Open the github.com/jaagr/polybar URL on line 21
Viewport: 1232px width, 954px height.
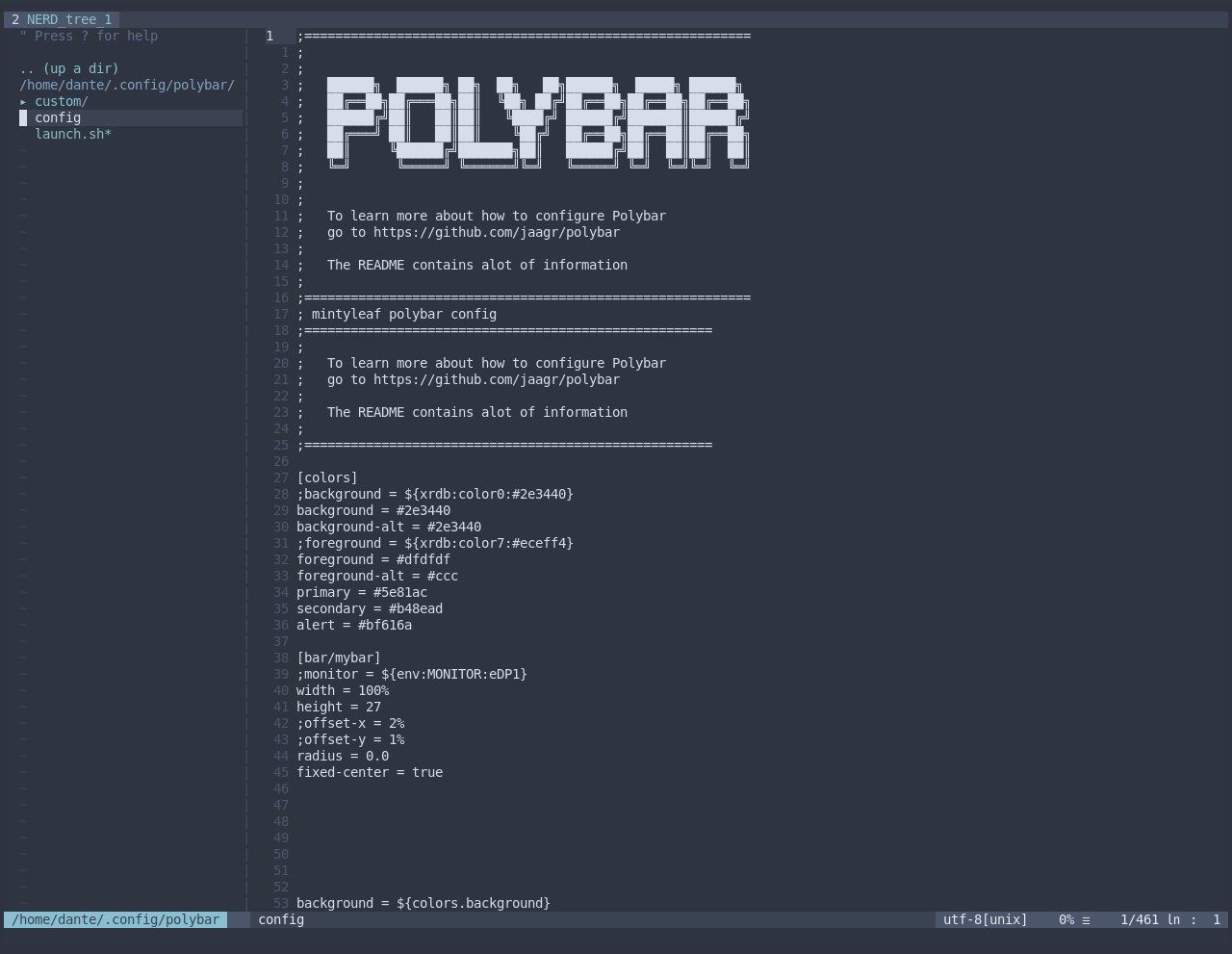[x=497, y=379]
